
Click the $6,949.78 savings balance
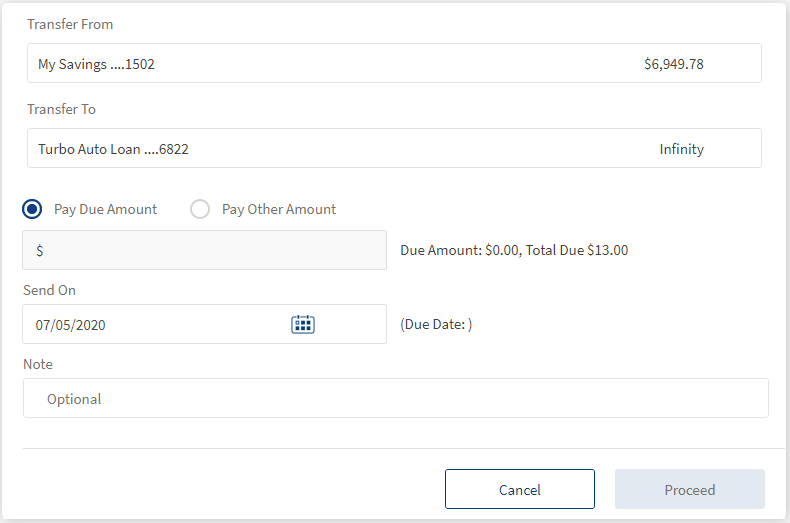click(x=673, y=64)
